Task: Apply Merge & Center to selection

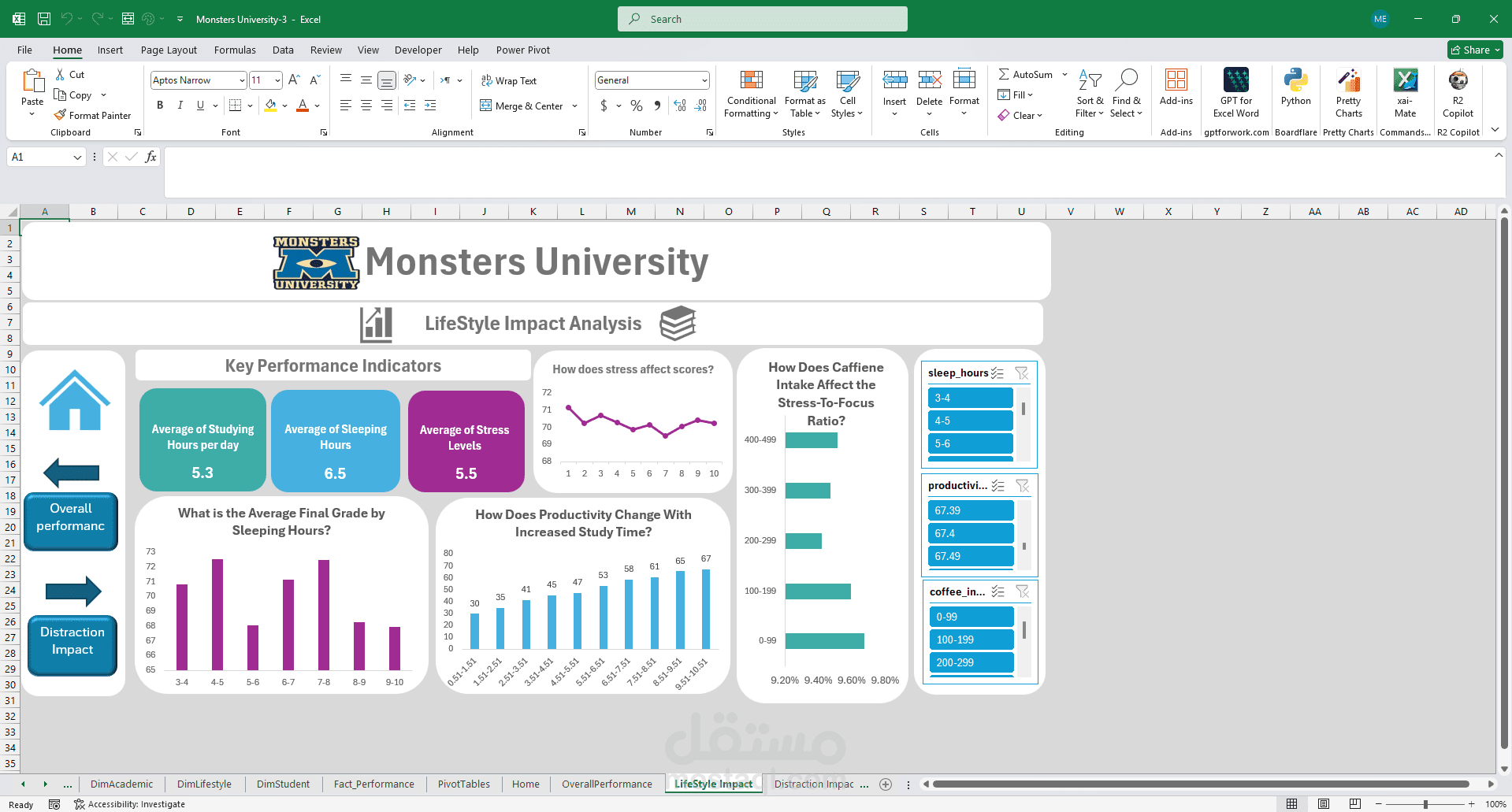Action: point(523,106)
